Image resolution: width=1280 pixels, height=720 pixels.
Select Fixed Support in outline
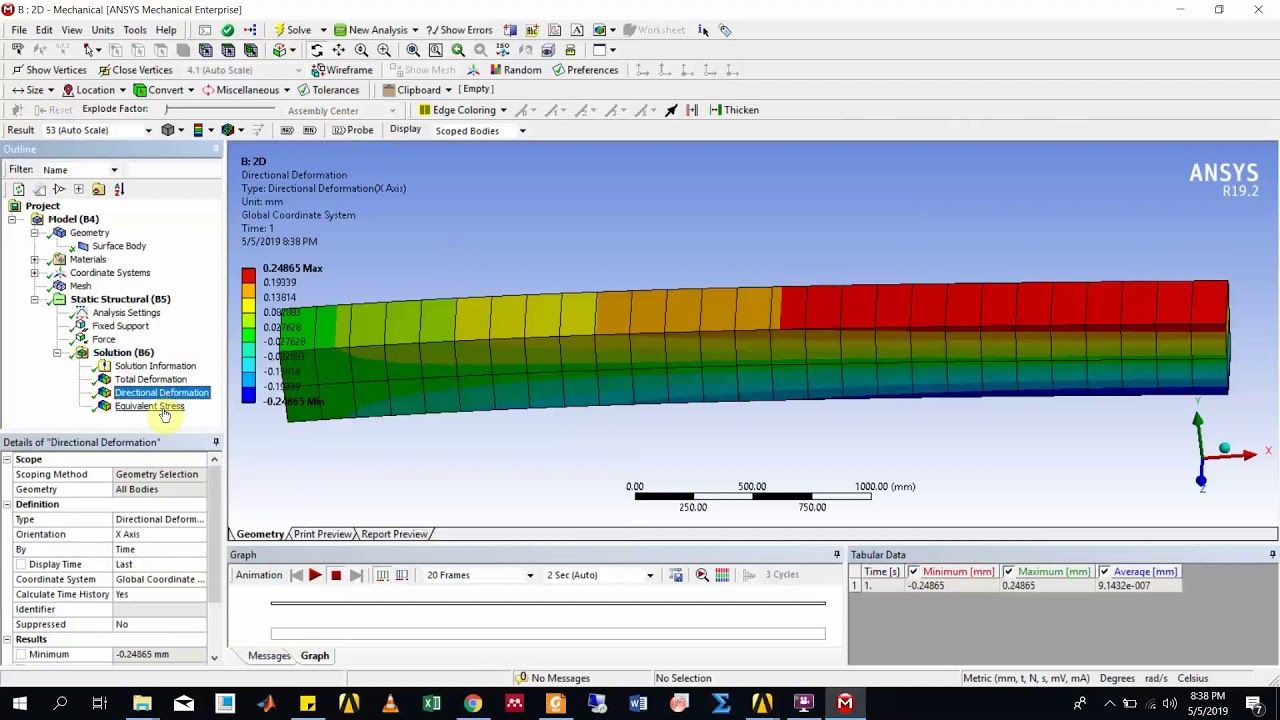click(120, 326)
